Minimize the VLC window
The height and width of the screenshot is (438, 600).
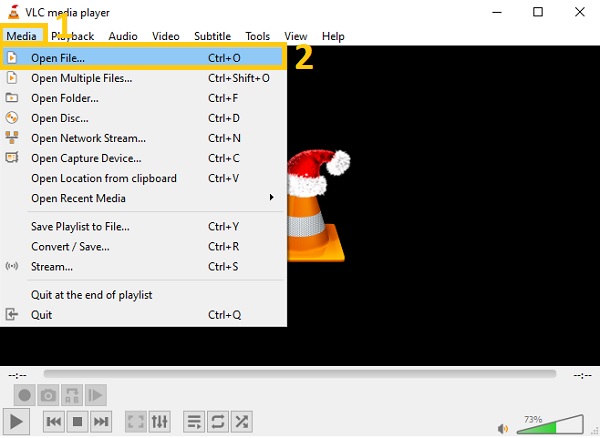(497, 12)
